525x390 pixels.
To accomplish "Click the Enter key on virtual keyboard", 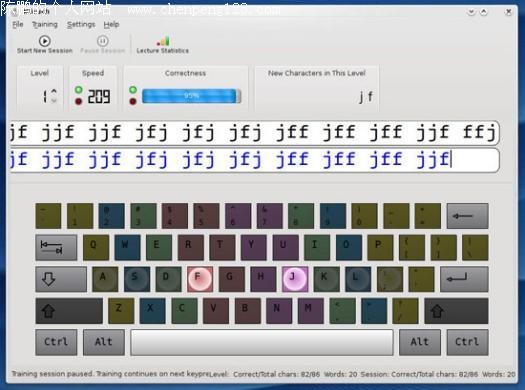I will coord(464,279).
